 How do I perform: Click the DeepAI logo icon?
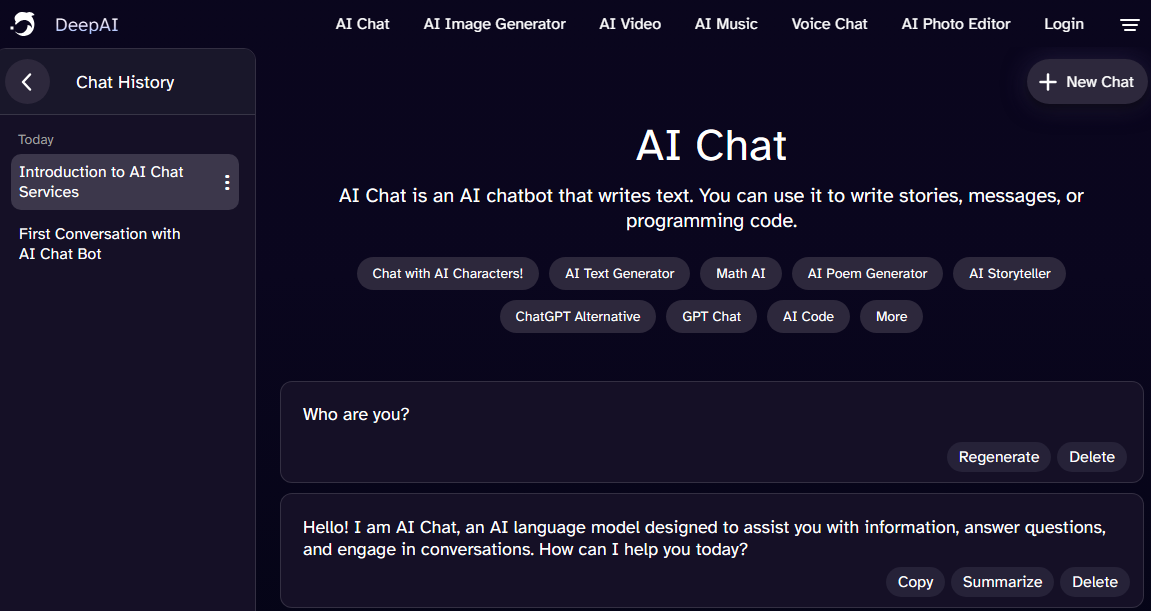[22, 23]
